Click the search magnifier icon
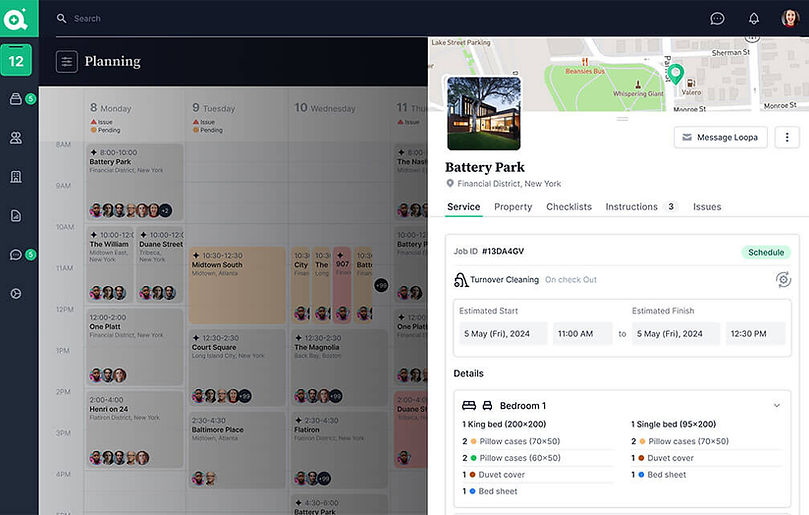809x515 pixels. pos(61,19)
